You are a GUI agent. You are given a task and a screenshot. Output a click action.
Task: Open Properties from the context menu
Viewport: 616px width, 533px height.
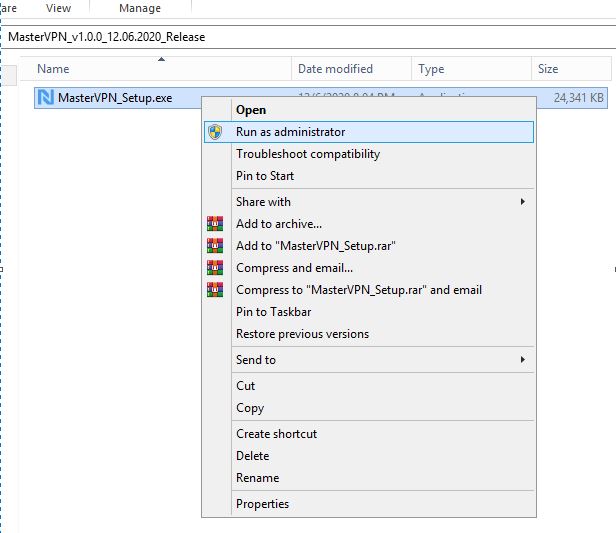pos(369,503)
